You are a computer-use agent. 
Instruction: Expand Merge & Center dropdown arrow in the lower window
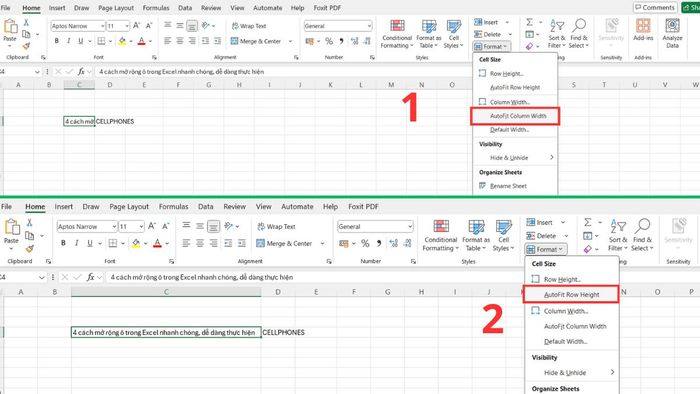(x=322, y=244)
